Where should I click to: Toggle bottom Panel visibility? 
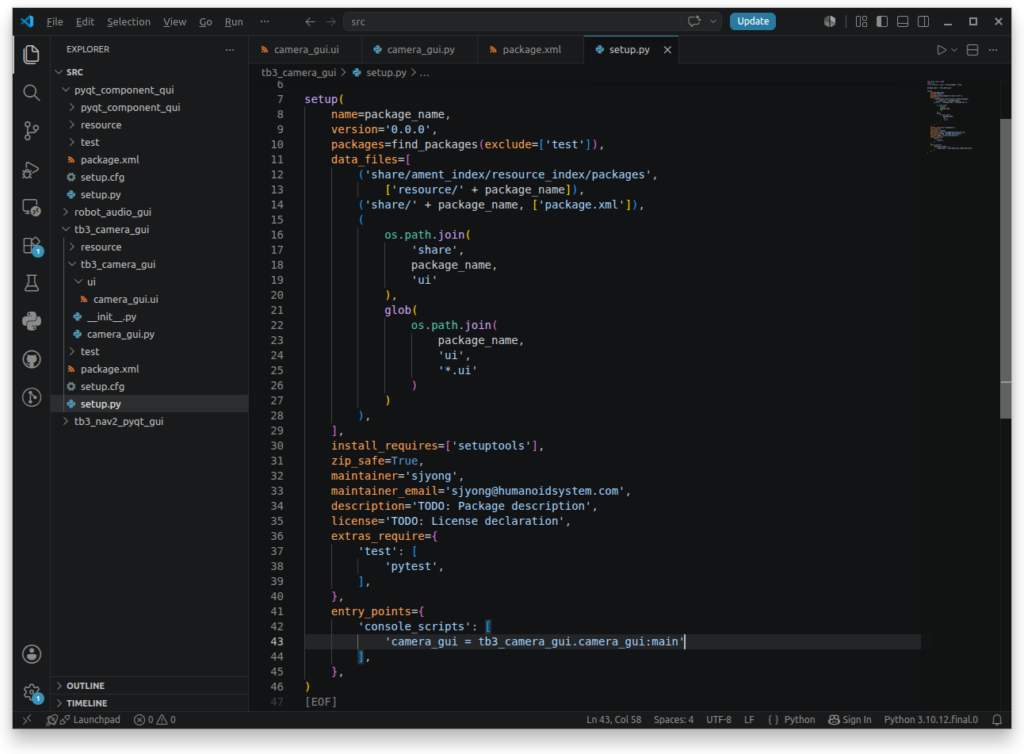903,22
